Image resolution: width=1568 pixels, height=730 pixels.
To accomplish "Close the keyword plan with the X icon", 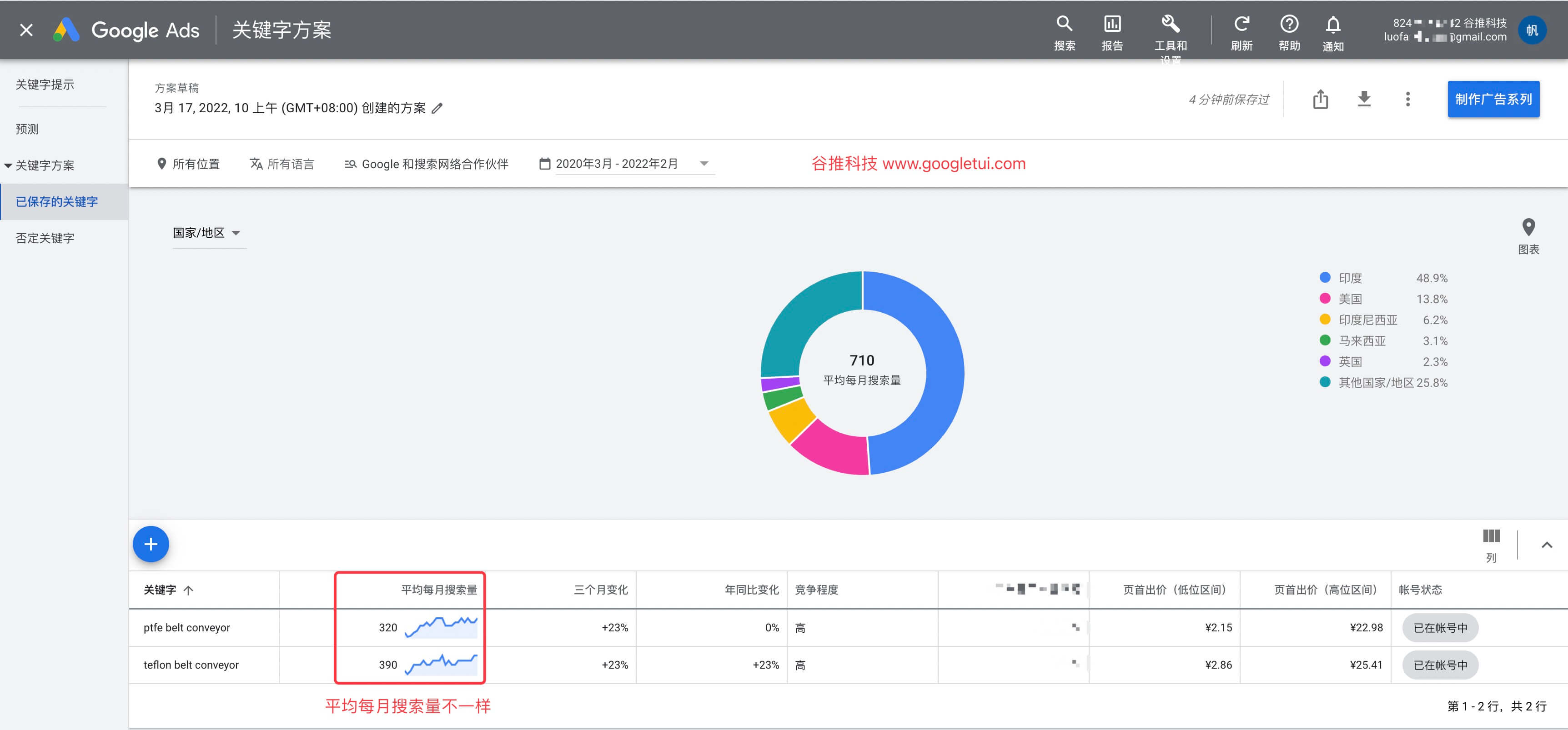I will tap(26, 30).
